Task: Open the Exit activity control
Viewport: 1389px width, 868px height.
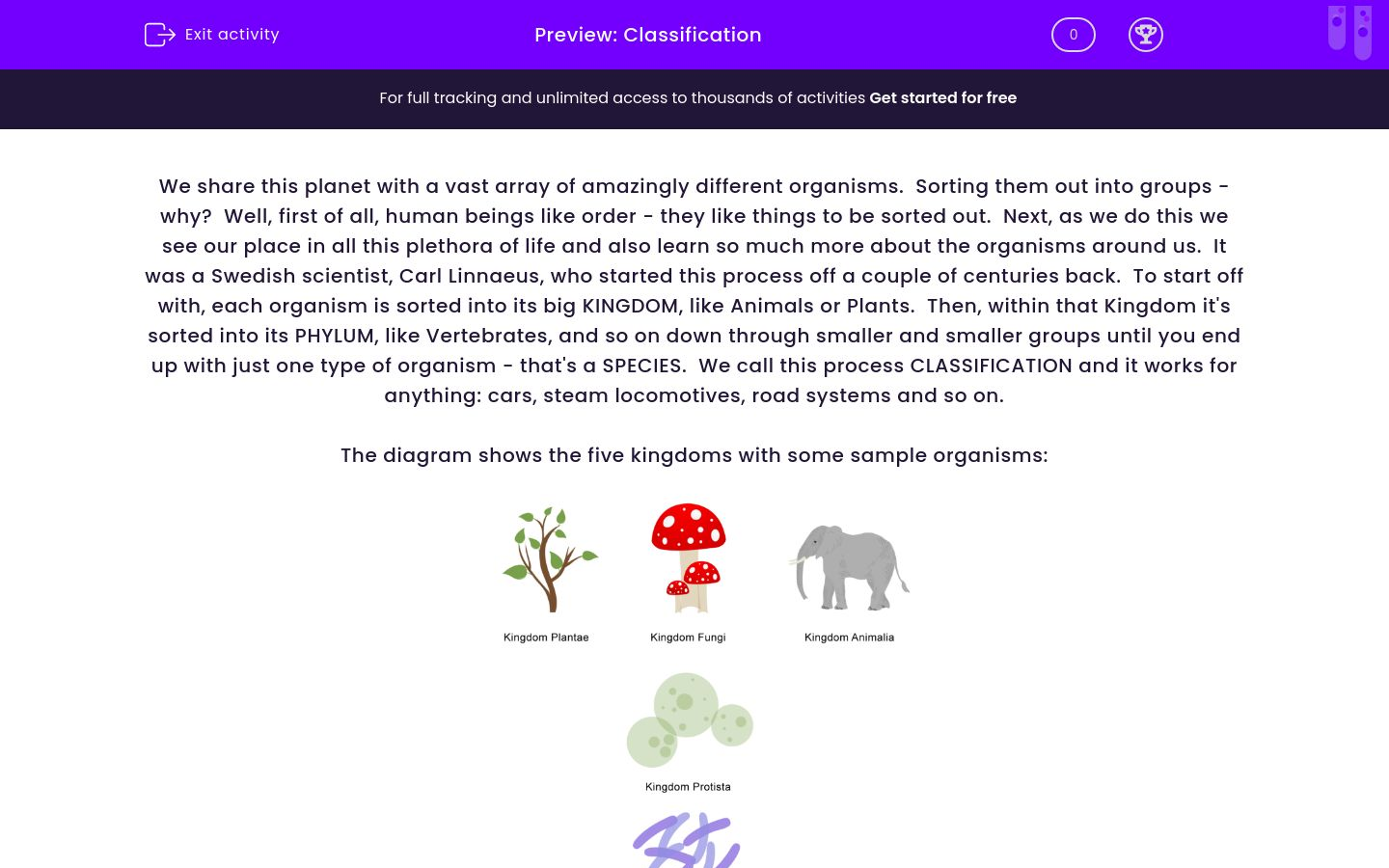Action: (x=211, y=34)
